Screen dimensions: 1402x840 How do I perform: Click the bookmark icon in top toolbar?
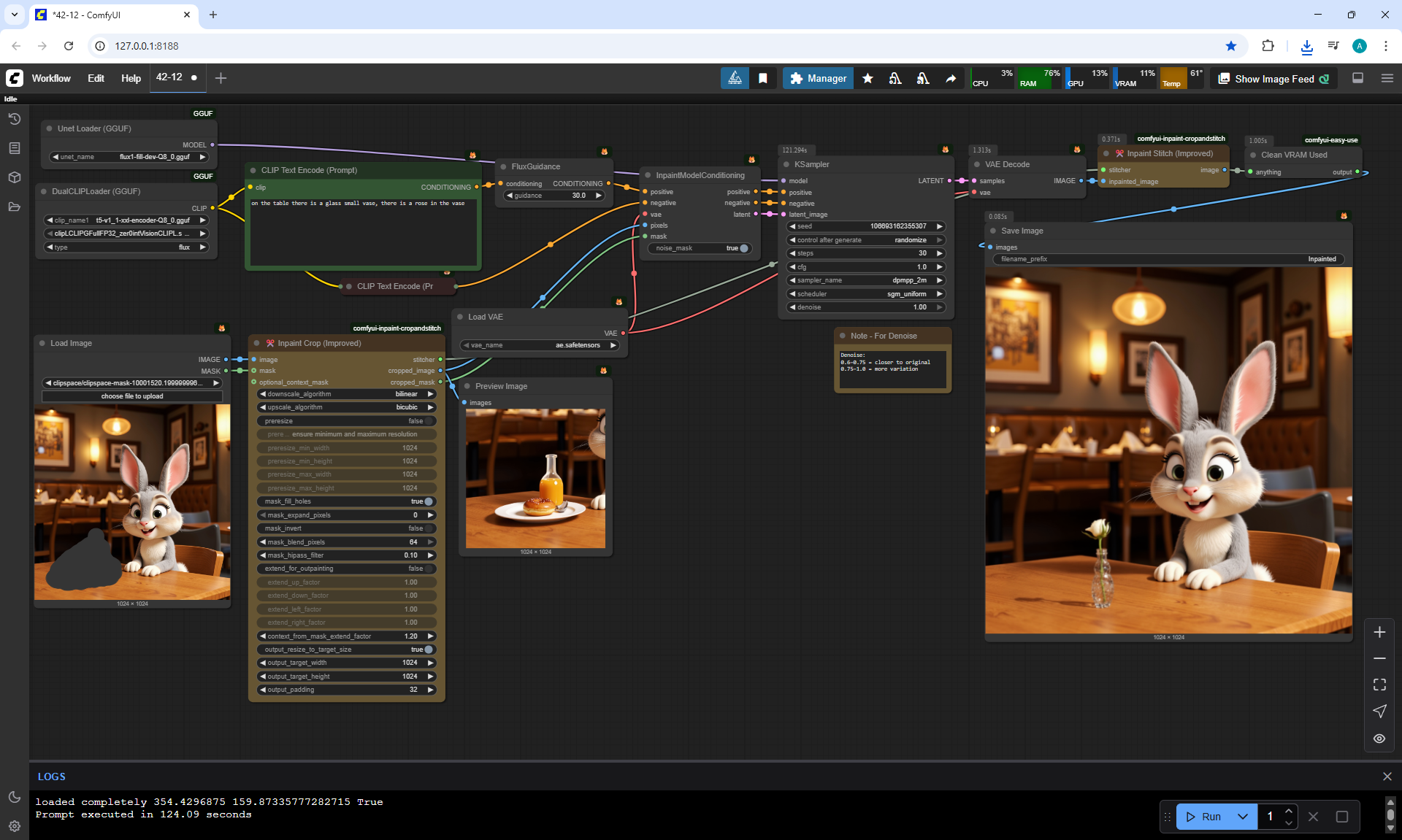[762, 79]
